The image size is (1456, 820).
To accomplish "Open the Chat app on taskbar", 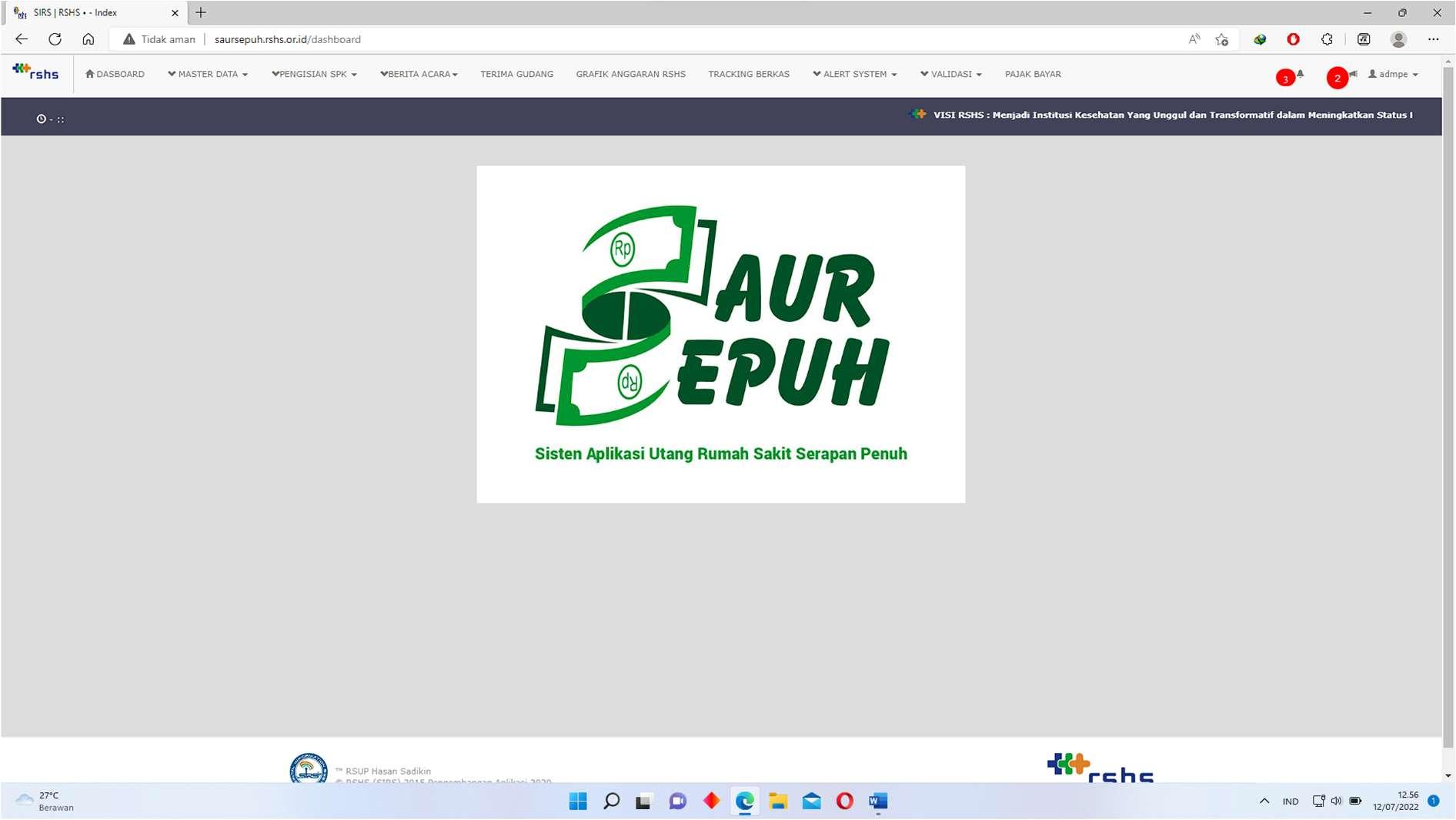I will [677, 802].
